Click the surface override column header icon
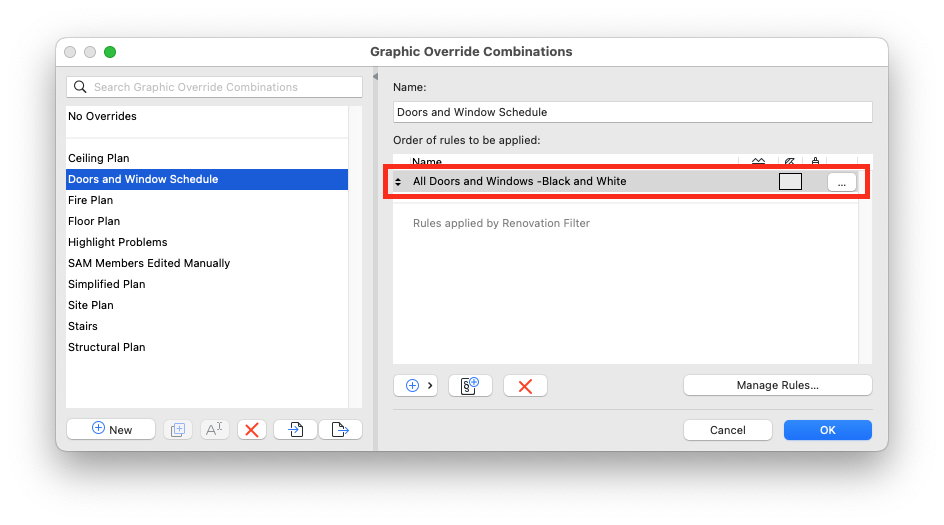The width and height of the screenshot is (944, 525). (x=815, y=161)
